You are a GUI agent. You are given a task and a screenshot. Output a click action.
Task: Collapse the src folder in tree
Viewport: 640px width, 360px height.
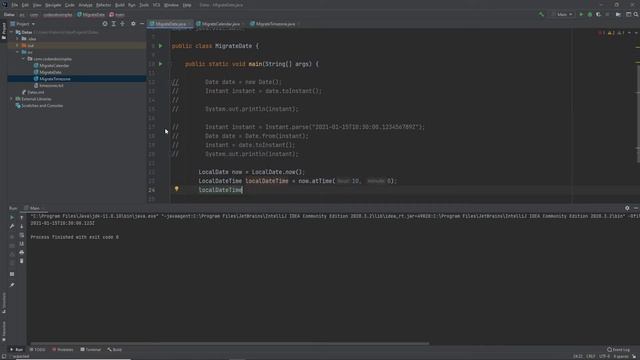click(18, 52)
